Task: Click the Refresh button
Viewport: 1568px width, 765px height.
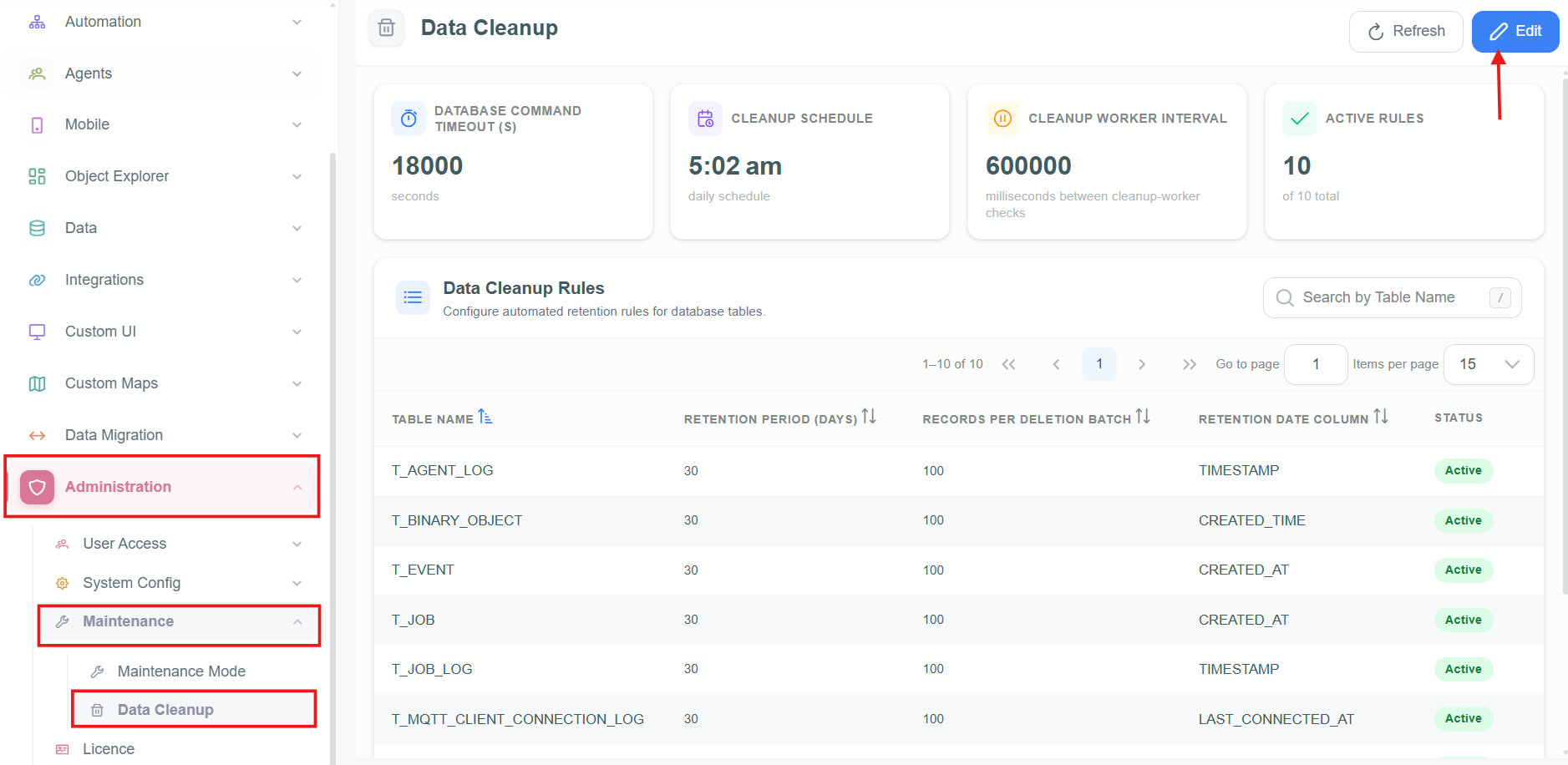Action: click(1406, 32)
